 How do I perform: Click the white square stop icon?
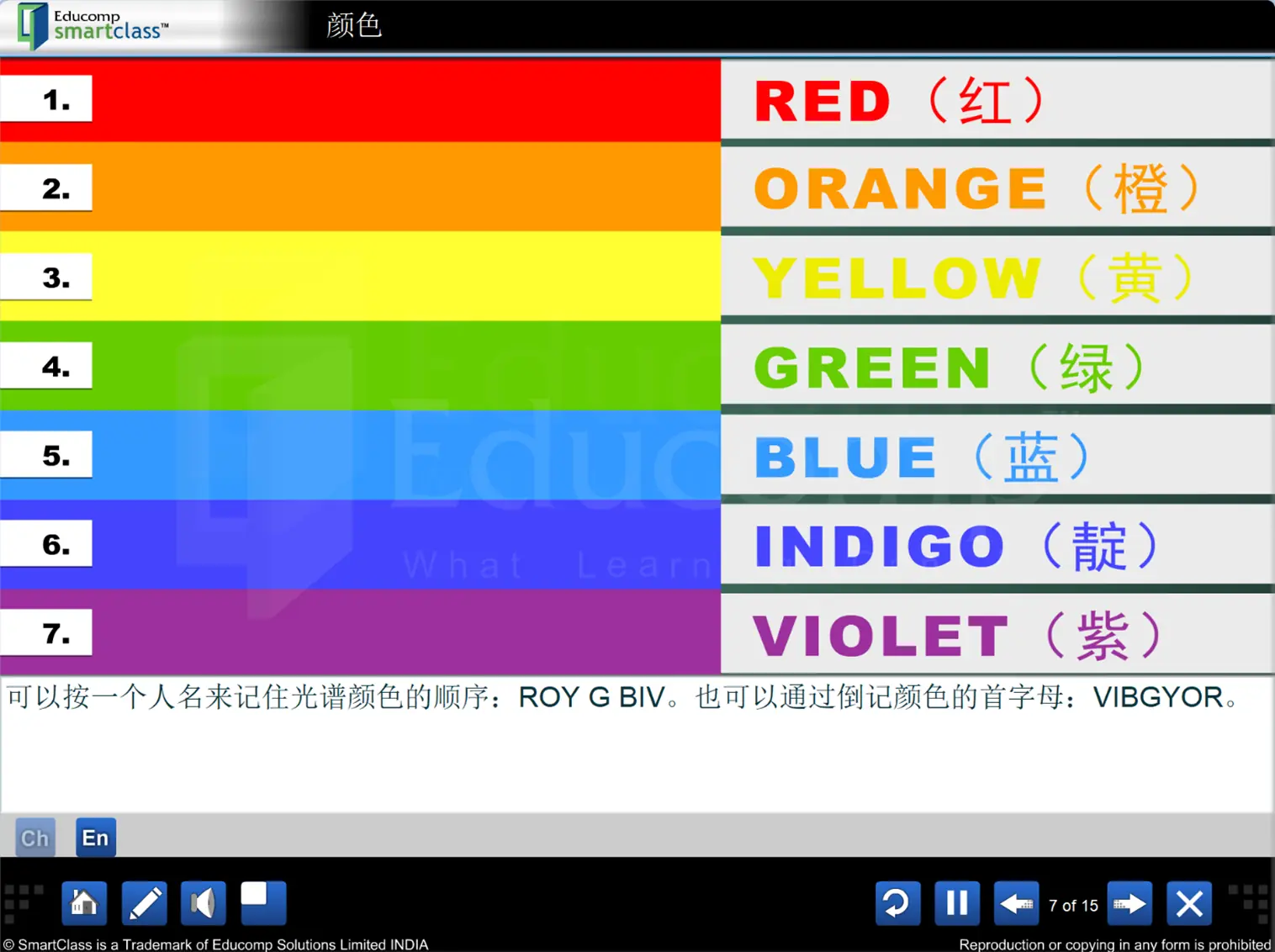point(263,903)
